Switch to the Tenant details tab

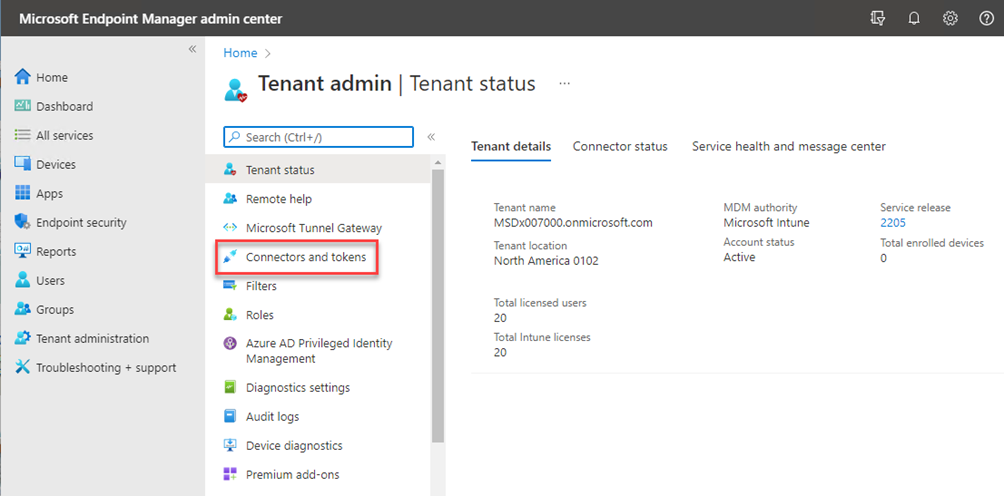tap(511, 147)
